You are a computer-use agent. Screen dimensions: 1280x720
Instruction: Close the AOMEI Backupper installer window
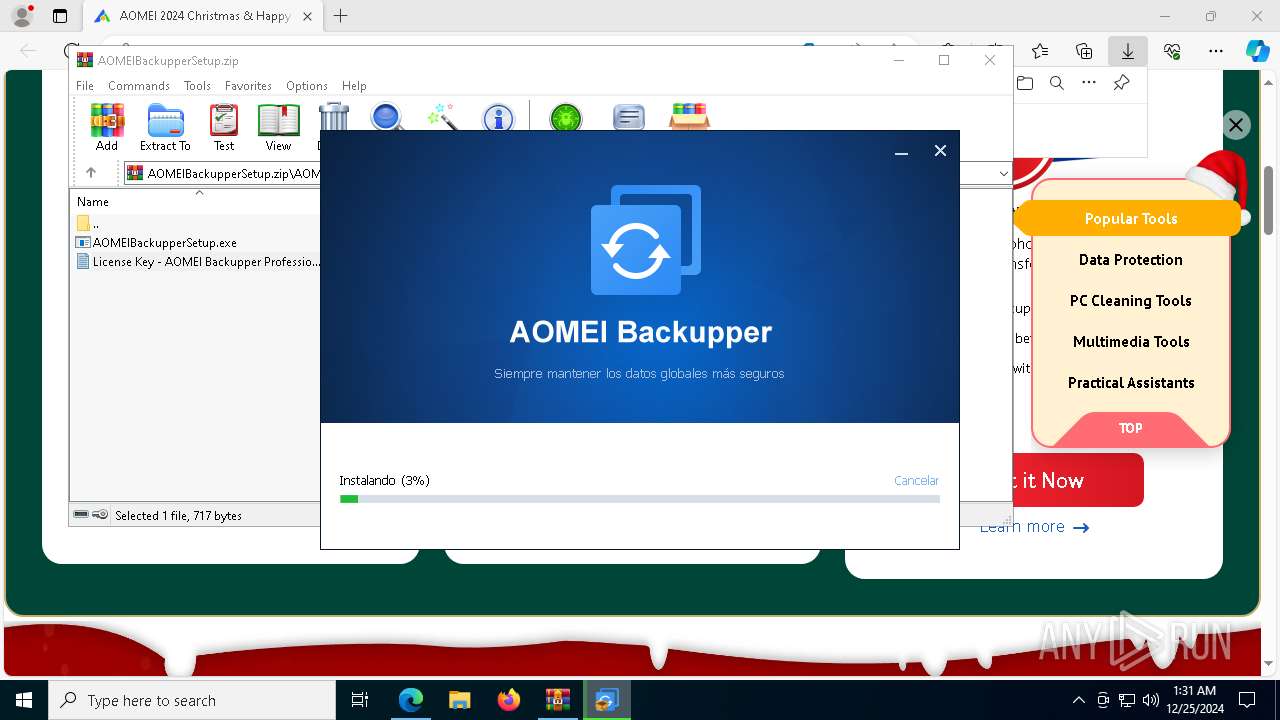click(940, 151)
